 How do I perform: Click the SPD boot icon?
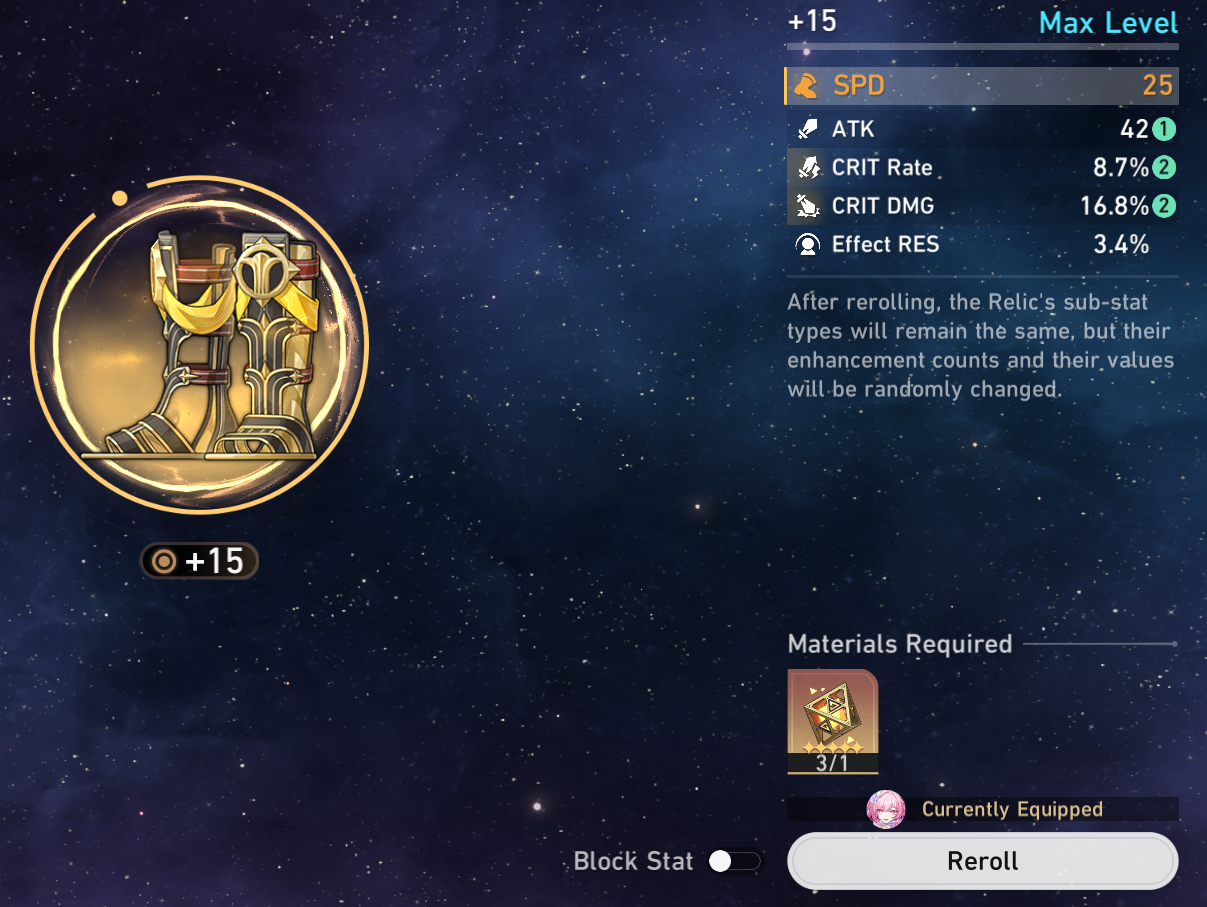pyautogui.click(x=806, y=86)
